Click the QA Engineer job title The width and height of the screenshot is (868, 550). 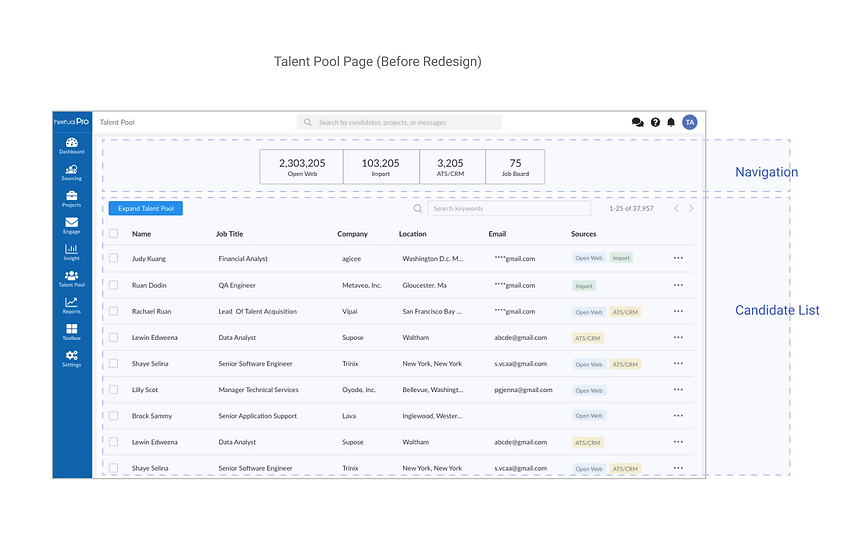click(x=237, y=285)
